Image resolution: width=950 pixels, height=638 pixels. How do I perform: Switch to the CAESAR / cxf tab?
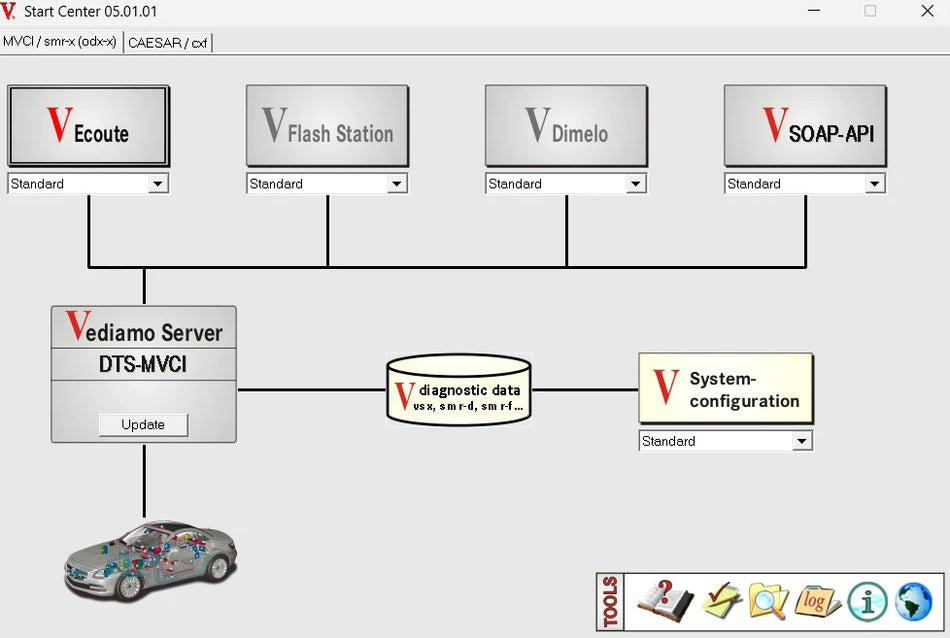(168, 43)
